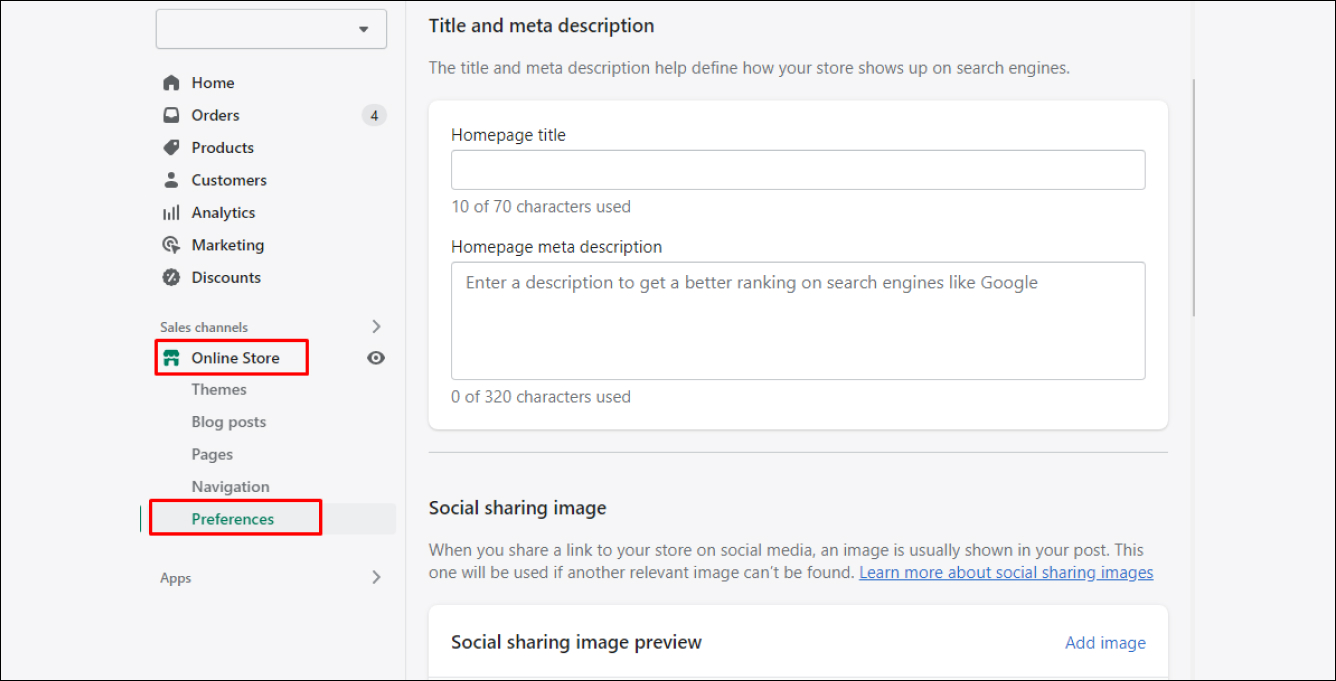This screenshot has width=1336, height=681.
Task: Go to Marketing section
Action: [228, 245]
